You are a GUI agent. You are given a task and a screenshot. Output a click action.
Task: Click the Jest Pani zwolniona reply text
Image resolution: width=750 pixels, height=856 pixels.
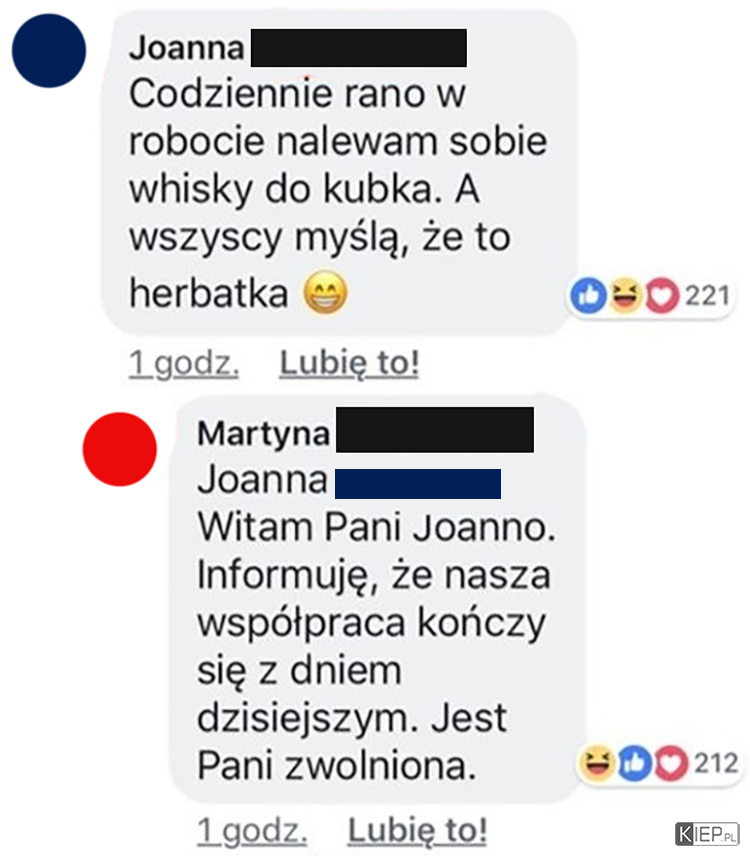[x=352, y=742]
